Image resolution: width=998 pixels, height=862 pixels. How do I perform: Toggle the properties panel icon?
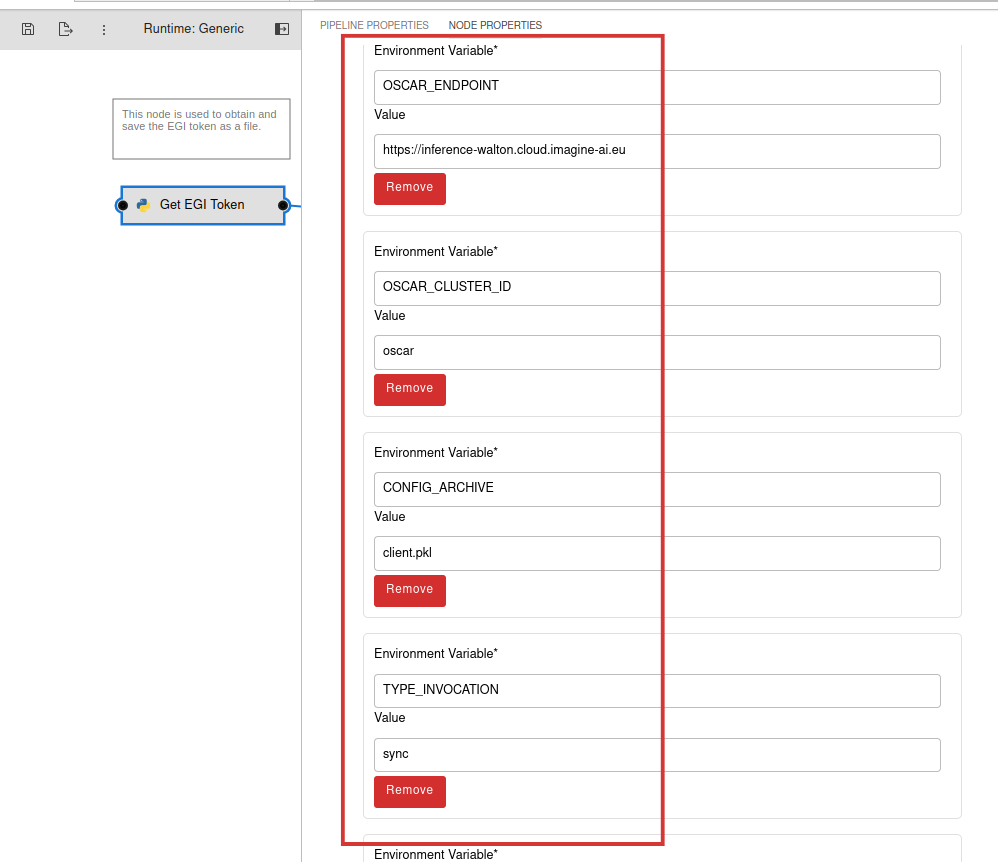coord(282,29)
